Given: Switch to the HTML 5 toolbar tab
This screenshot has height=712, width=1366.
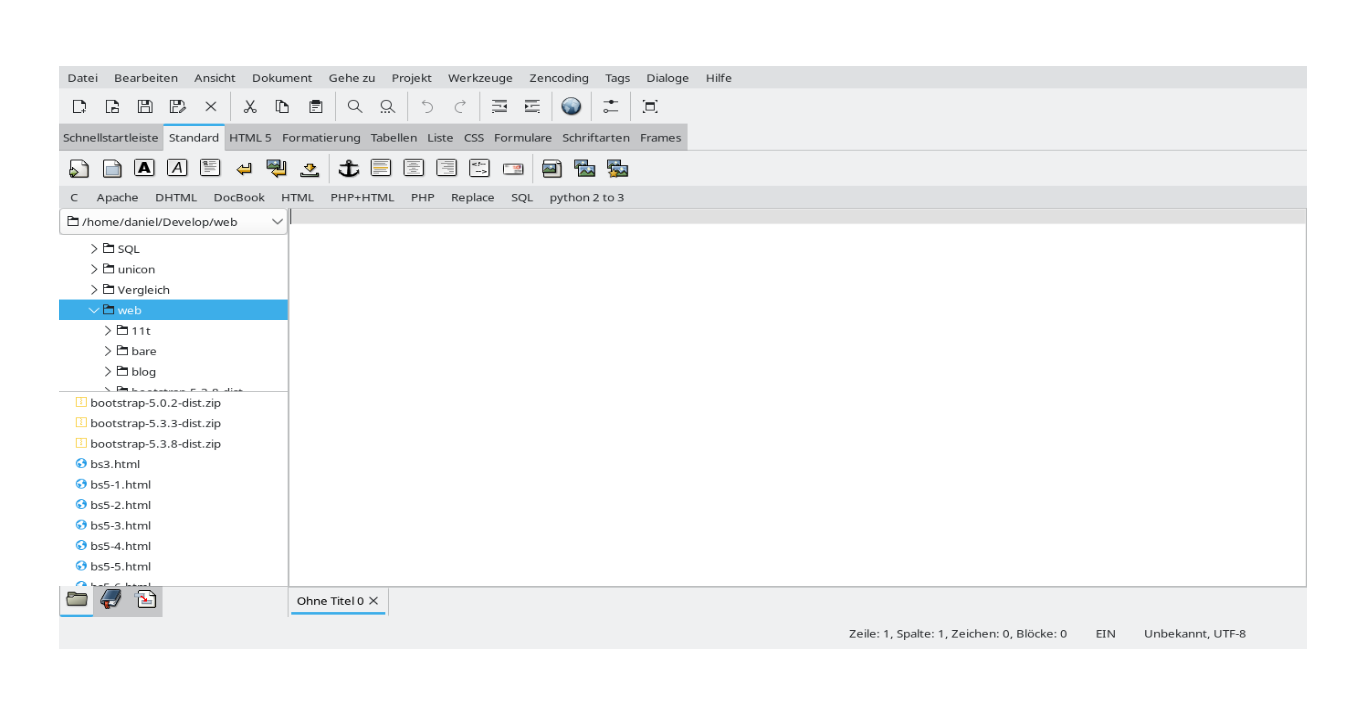Looking at the screenshot, I should [x=250, y=137].
